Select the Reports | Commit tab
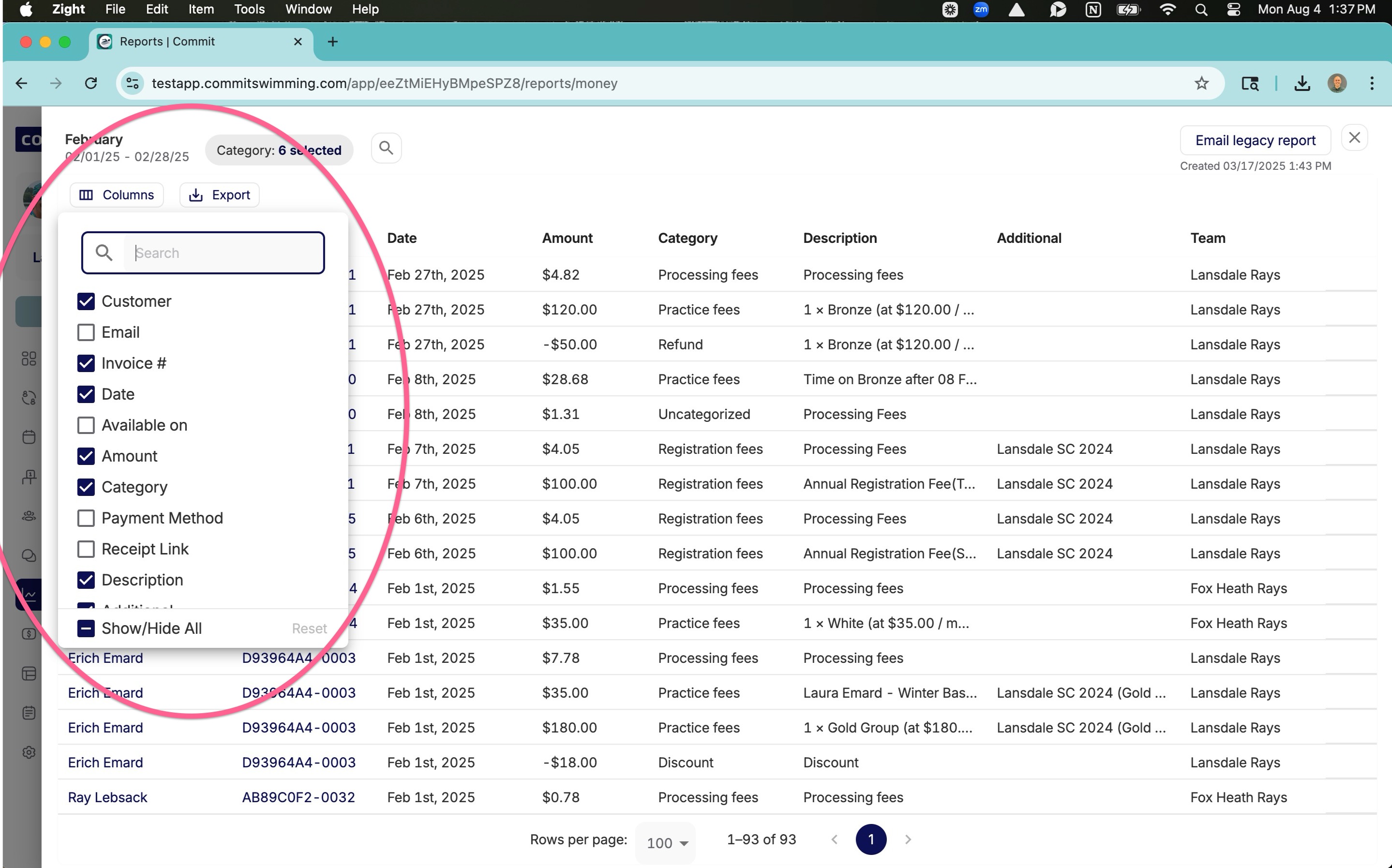This screenshot has width=1392, height=868. (201, 42)
